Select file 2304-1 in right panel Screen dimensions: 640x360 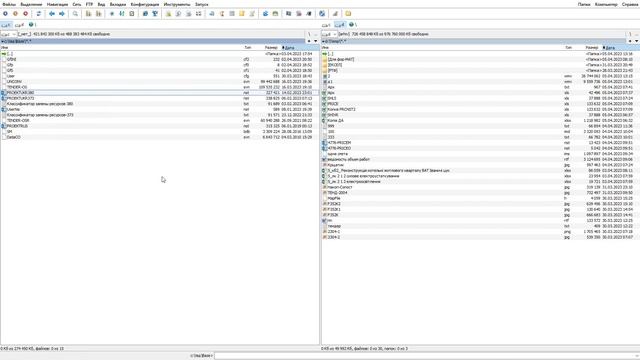pyautogui.click(x=480, y=231)
